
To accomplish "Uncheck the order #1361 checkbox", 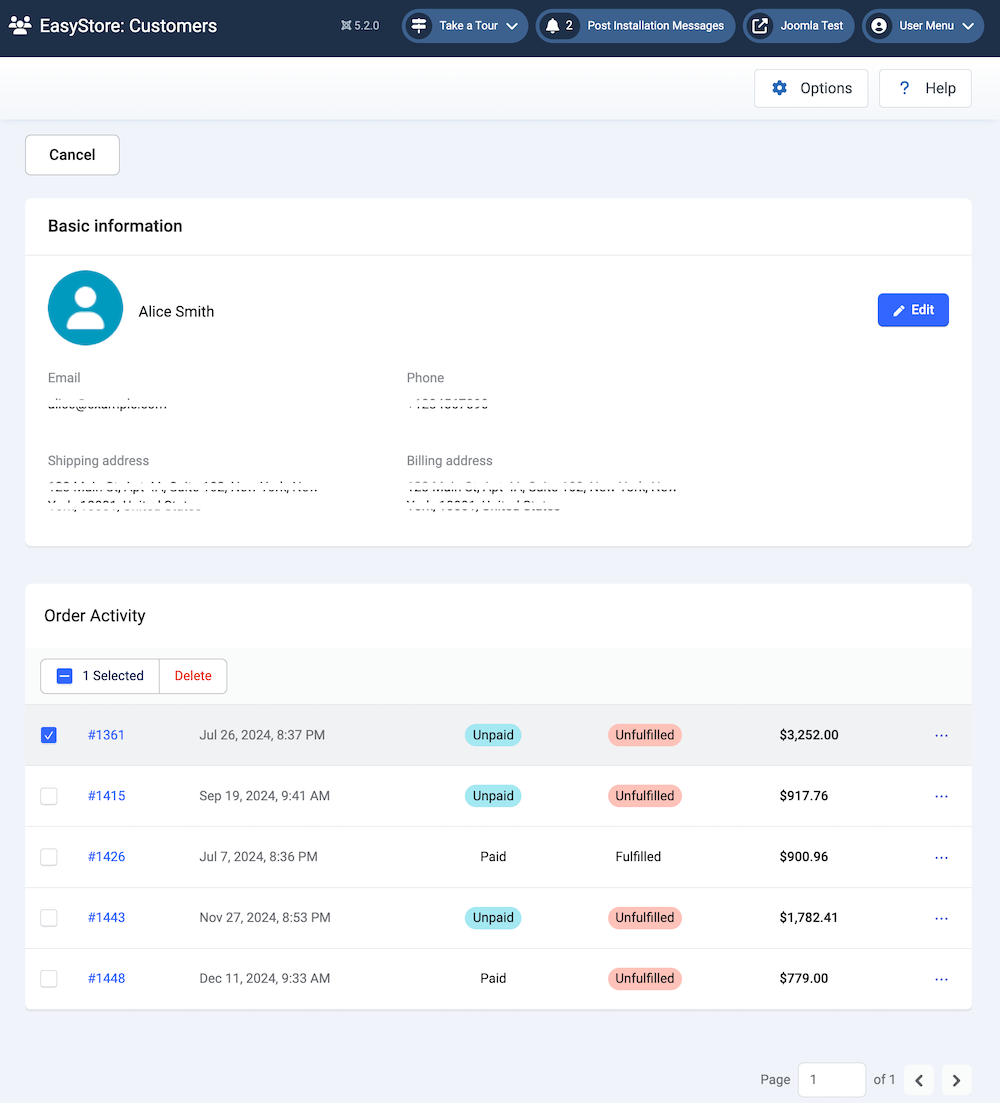I will [49, 735].
